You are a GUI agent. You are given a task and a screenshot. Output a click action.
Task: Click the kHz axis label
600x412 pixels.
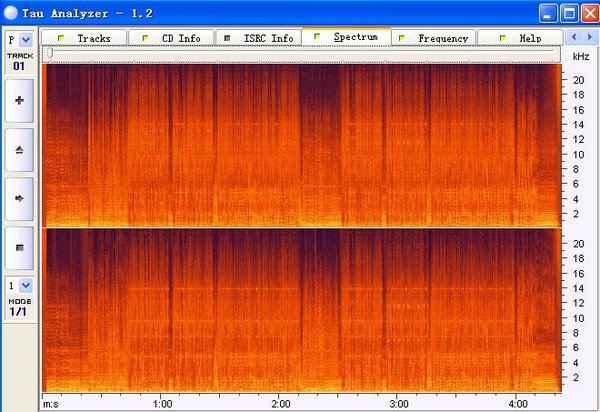coord(580,57)
